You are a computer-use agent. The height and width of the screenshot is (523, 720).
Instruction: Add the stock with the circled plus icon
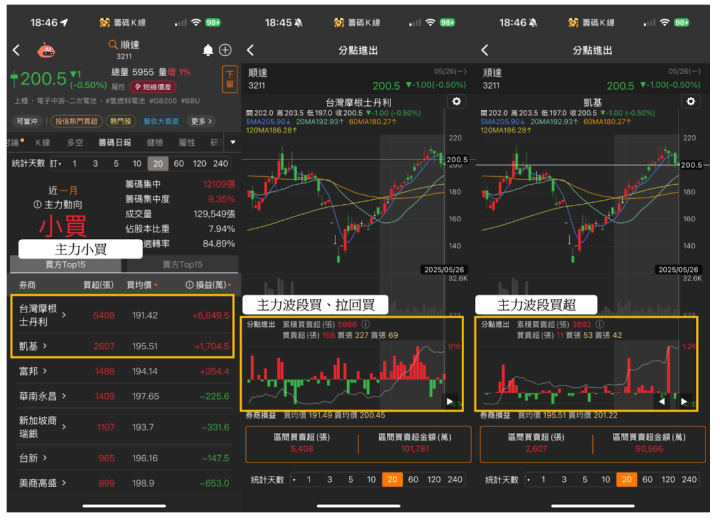pos(225,50)
